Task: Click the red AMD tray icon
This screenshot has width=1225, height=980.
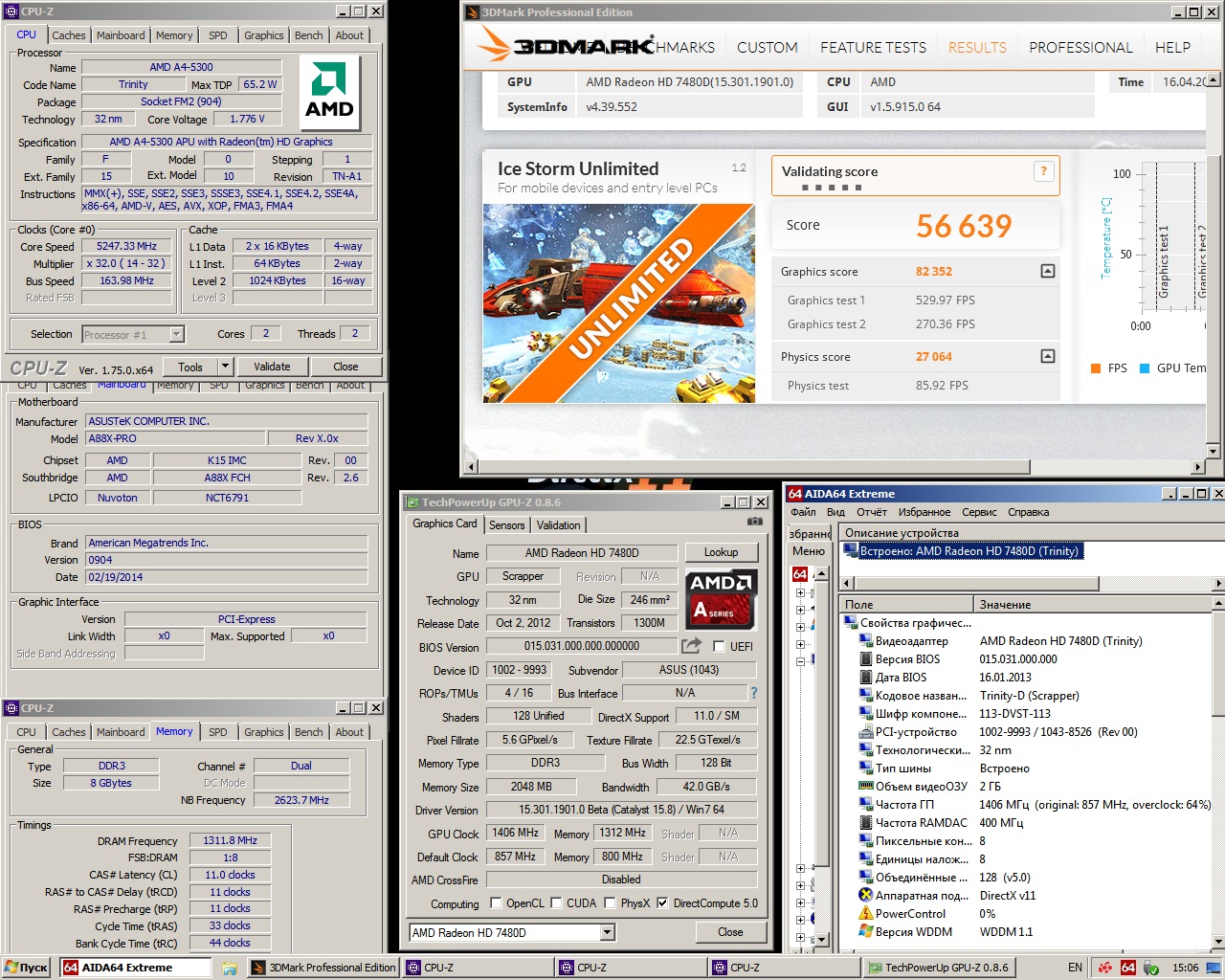Action: (x=1105, y=968)
